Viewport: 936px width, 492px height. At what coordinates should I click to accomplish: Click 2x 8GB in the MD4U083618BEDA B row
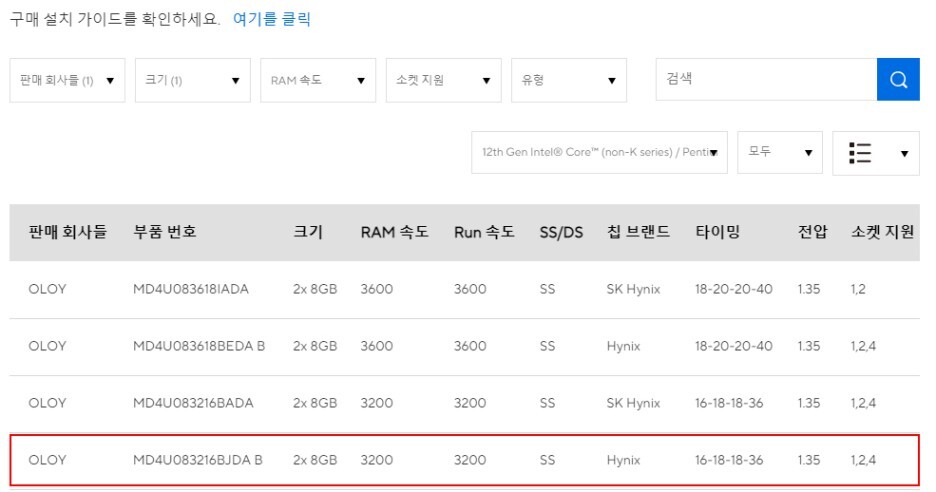315,346
